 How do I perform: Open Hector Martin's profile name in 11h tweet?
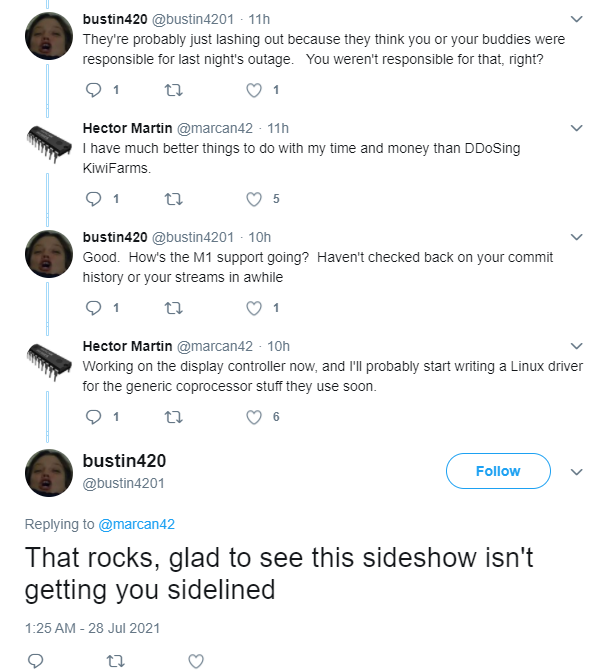coord(127,128)
